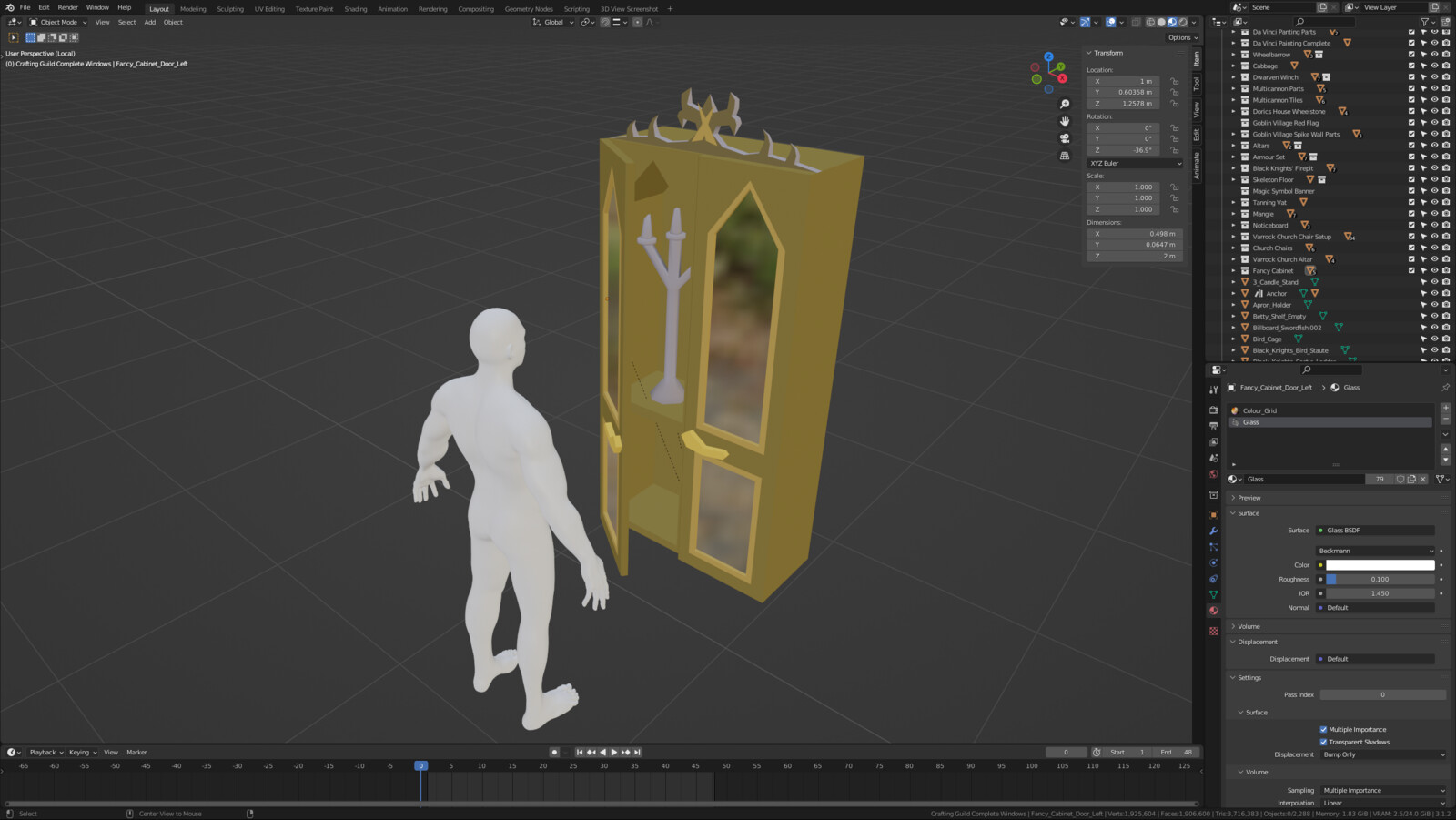Remove material slot with minus button
1456x820 pixels.
(1445, 420)
